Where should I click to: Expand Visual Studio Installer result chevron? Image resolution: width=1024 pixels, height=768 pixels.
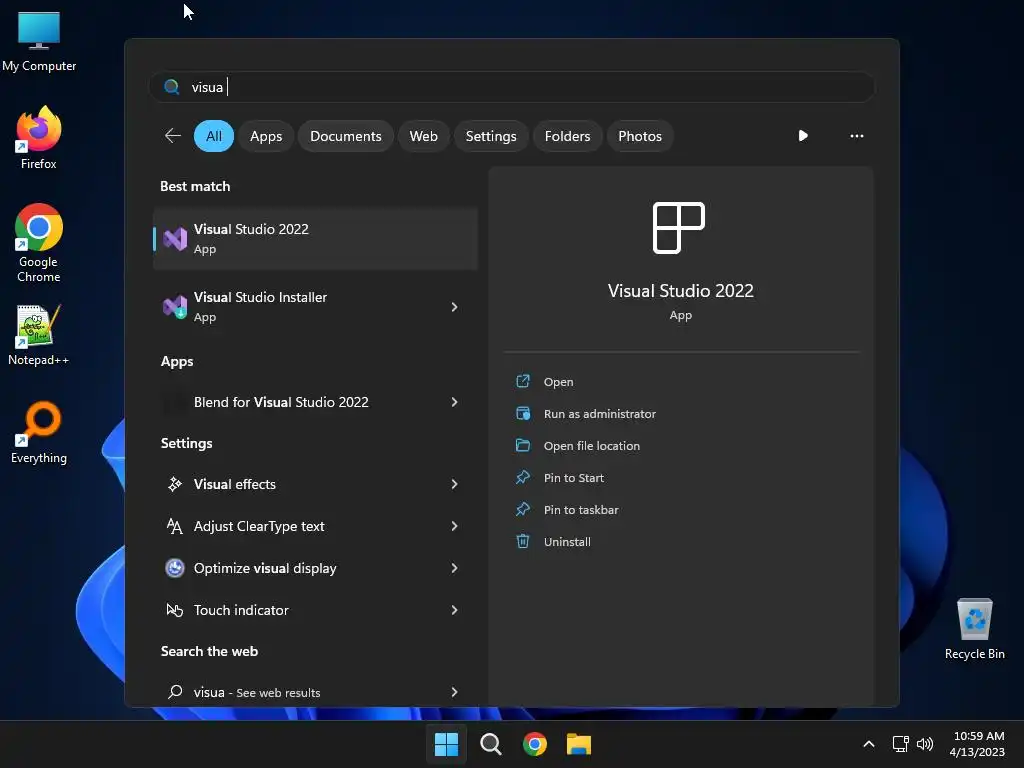coord(455,306)
